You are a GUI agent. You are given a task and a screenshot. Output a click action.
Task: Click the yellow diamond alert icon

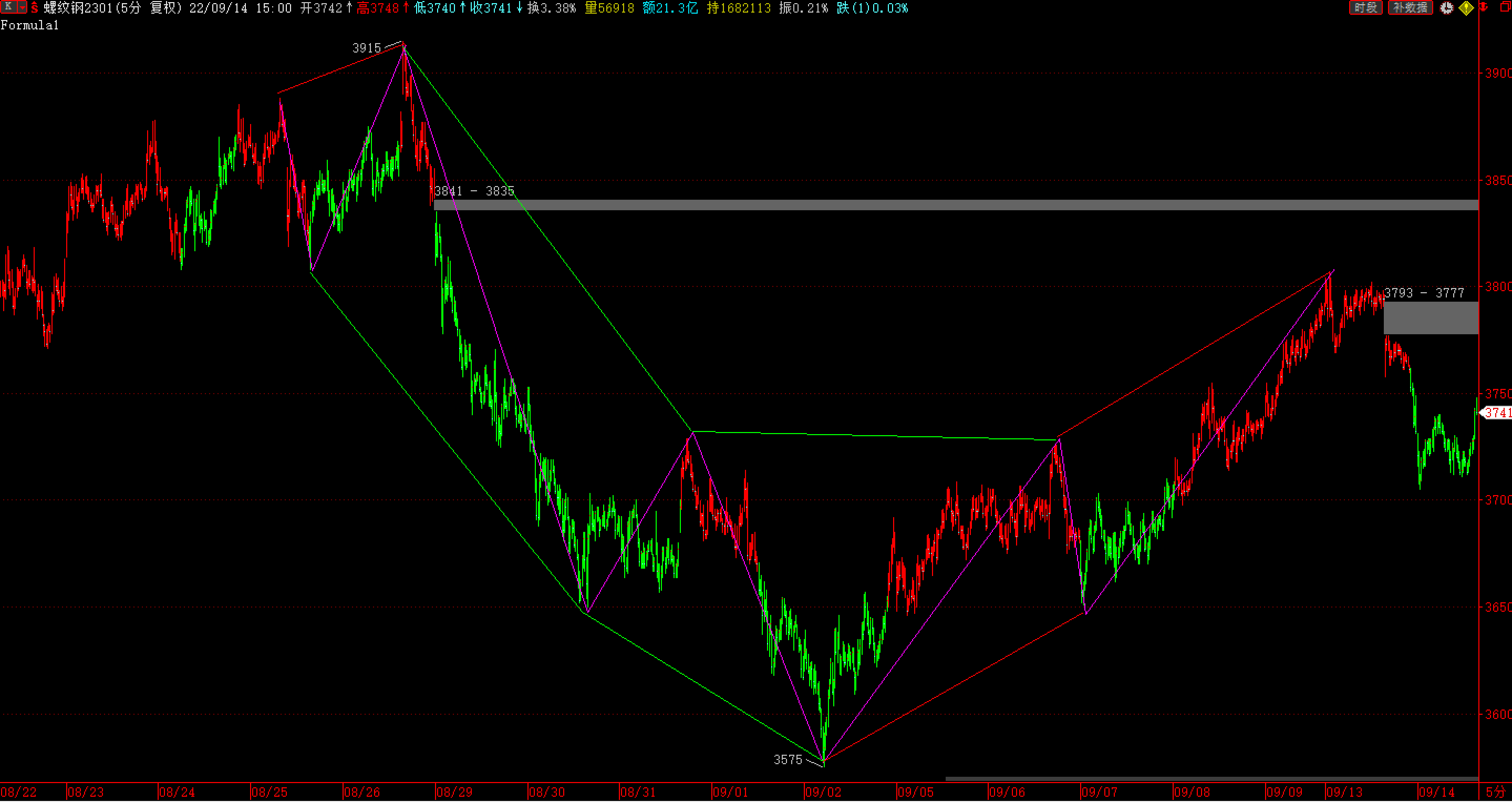[x=1466, y=8]
